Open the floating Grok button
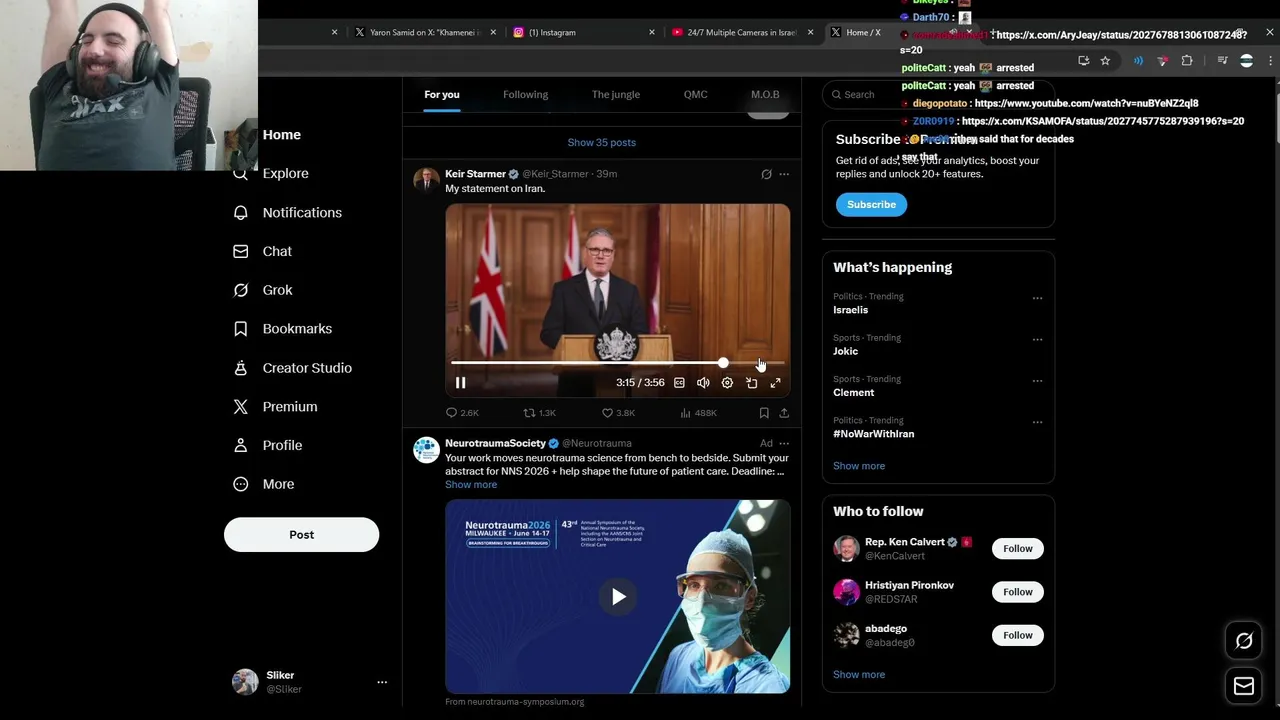The image size is (1280, 720). click(1244, 641)
